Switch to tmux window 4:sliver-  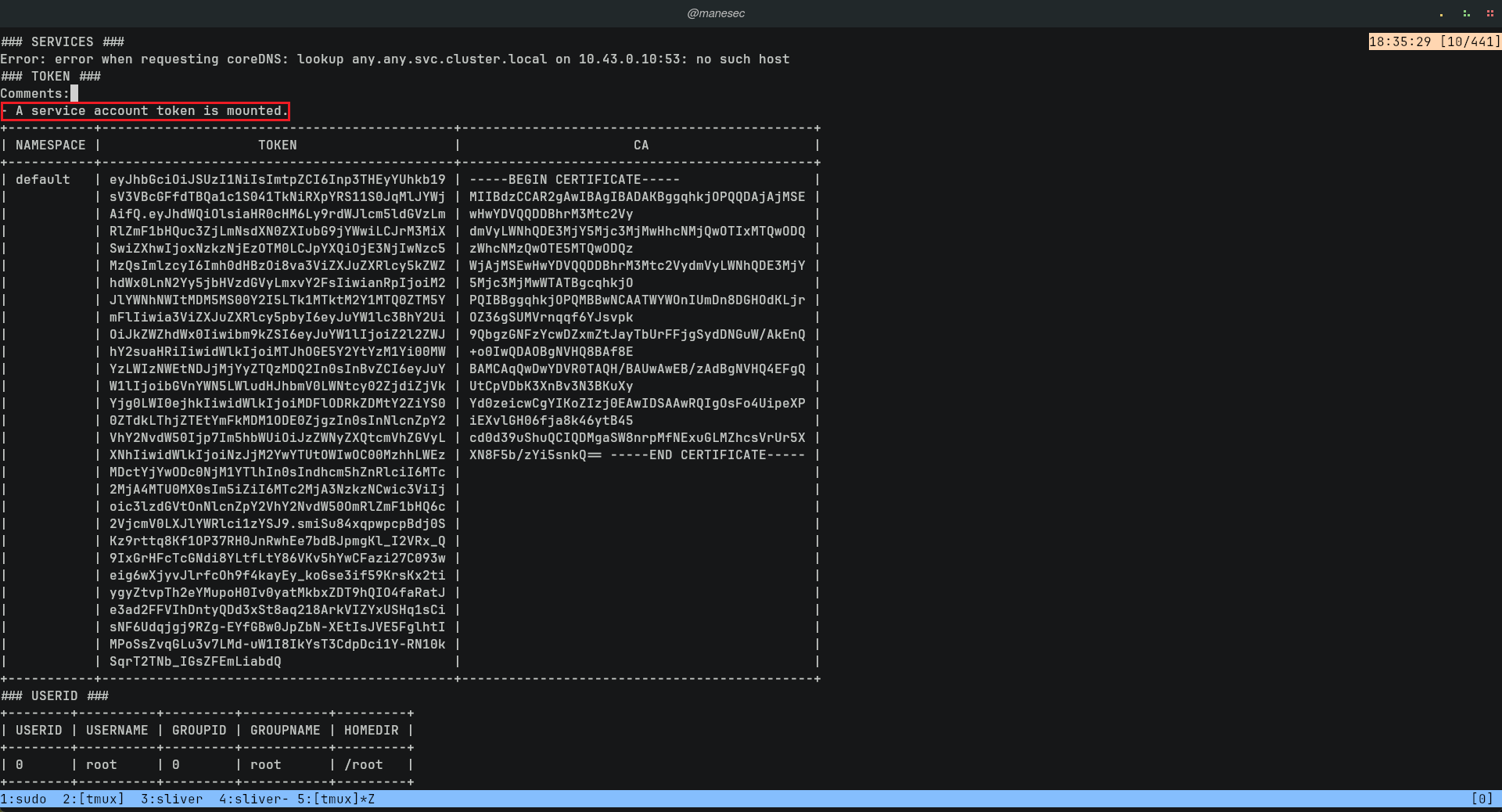pos(253,799)
